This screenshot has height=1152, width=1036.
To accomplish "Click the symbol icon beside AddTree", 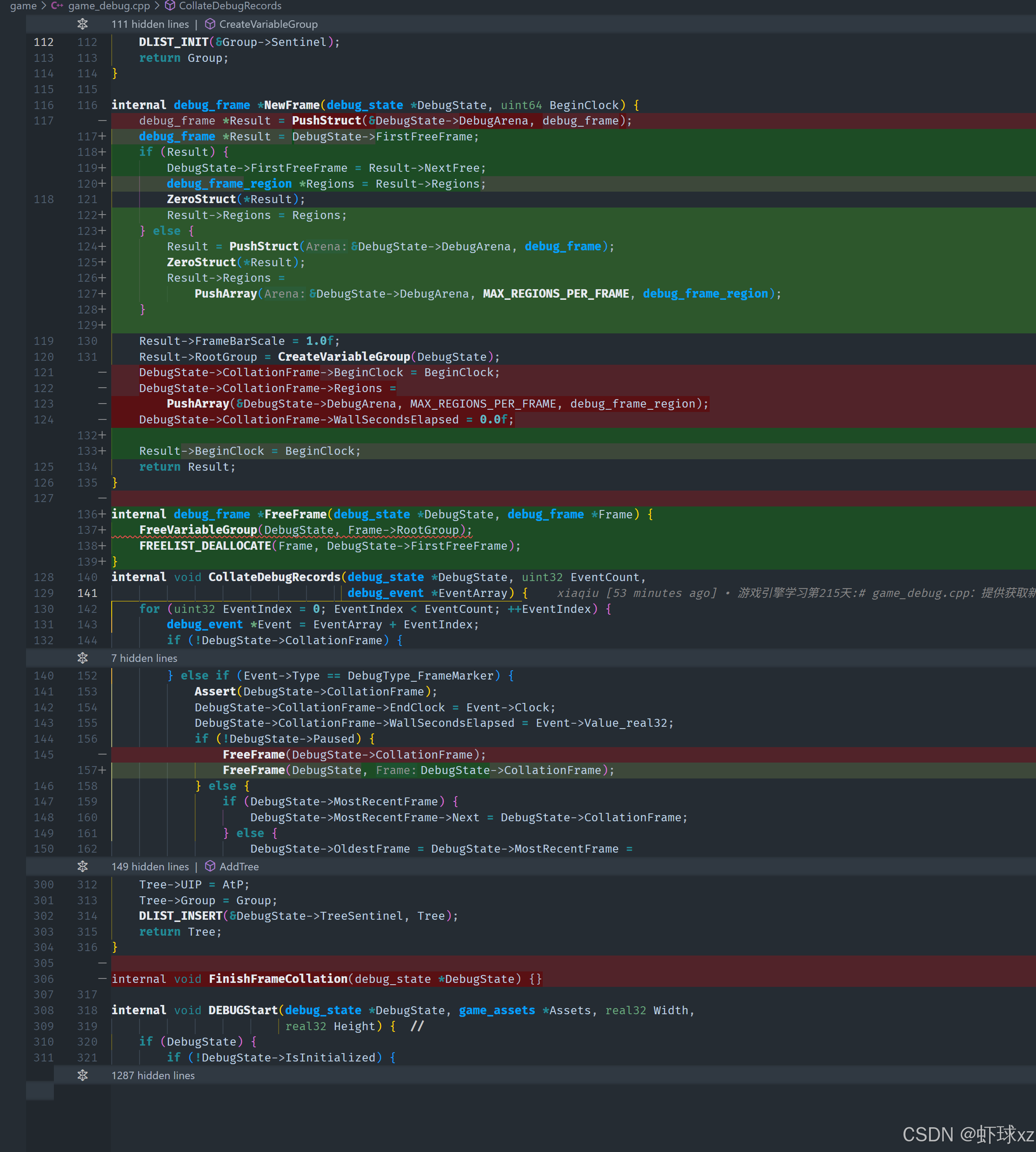I will coord(210,866).
